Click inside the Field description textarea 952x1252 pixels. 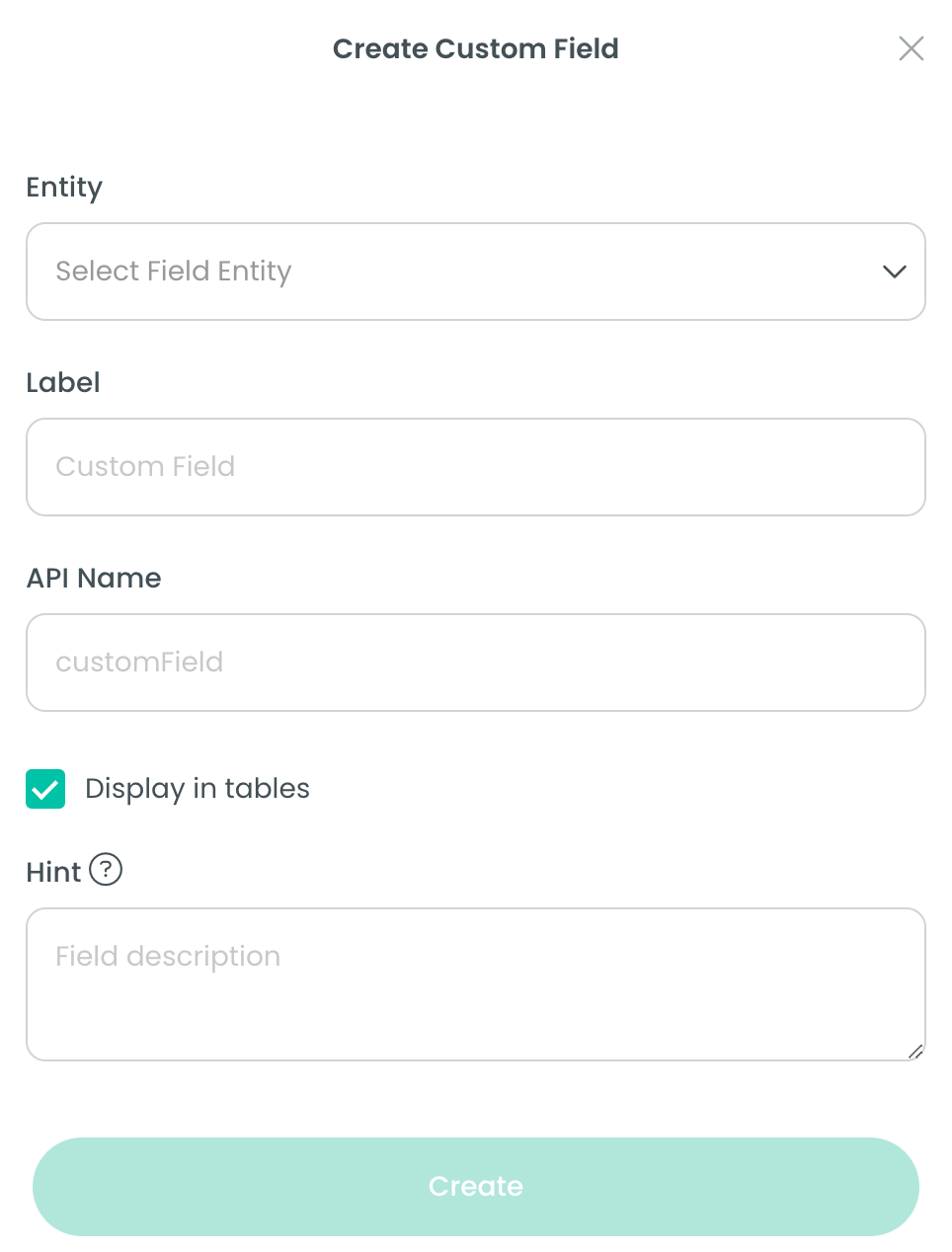[476, 984]
